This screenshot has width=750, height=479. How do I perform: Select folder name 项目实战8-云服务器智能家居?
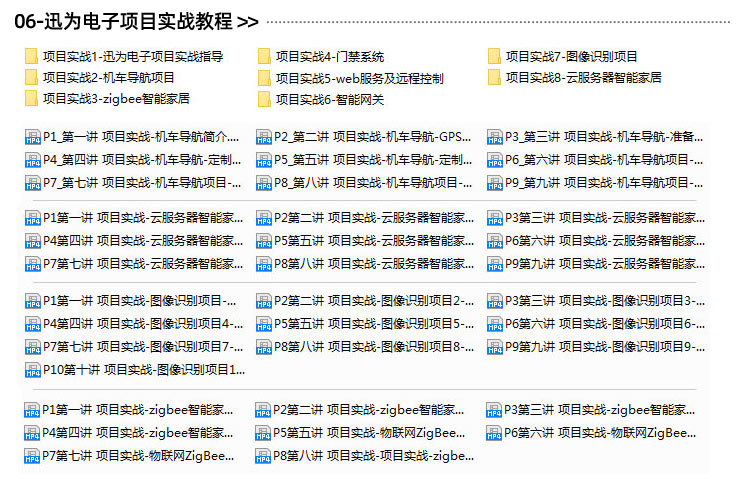(x=584, y=78)
